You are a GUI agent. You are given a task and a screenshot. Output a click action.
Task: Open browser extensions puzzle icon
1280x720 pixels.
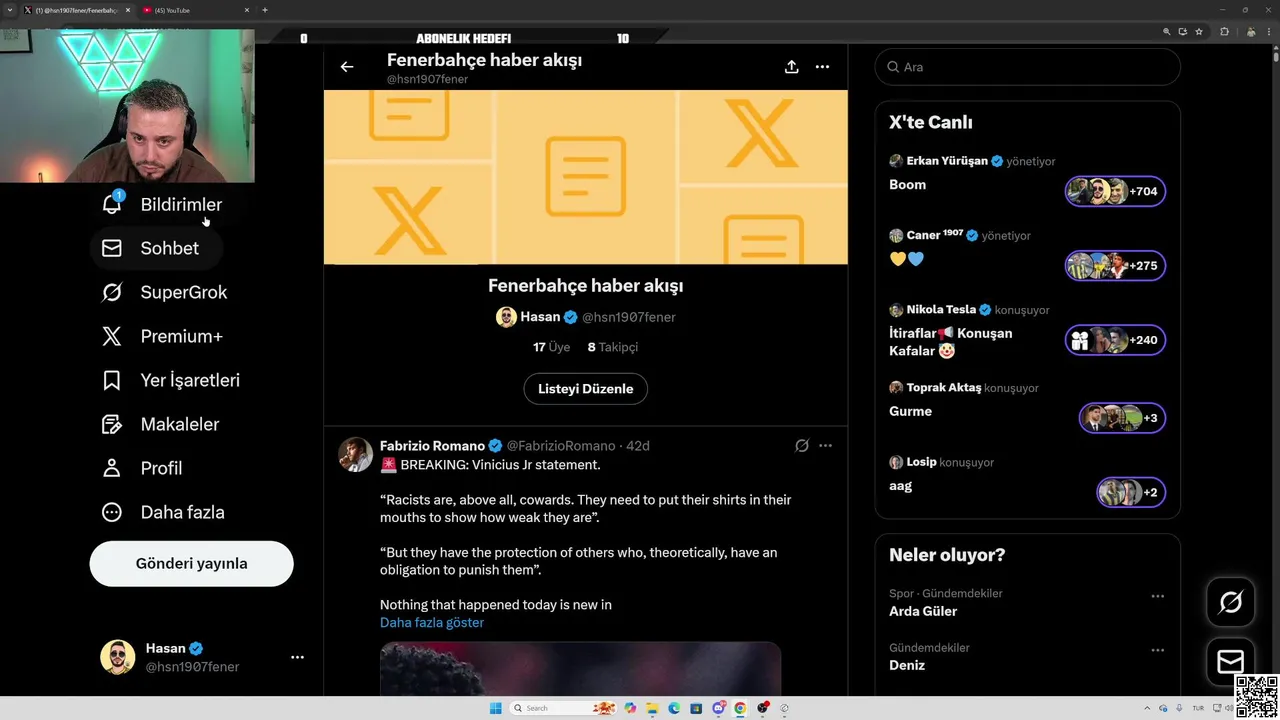click(1225, 32)
